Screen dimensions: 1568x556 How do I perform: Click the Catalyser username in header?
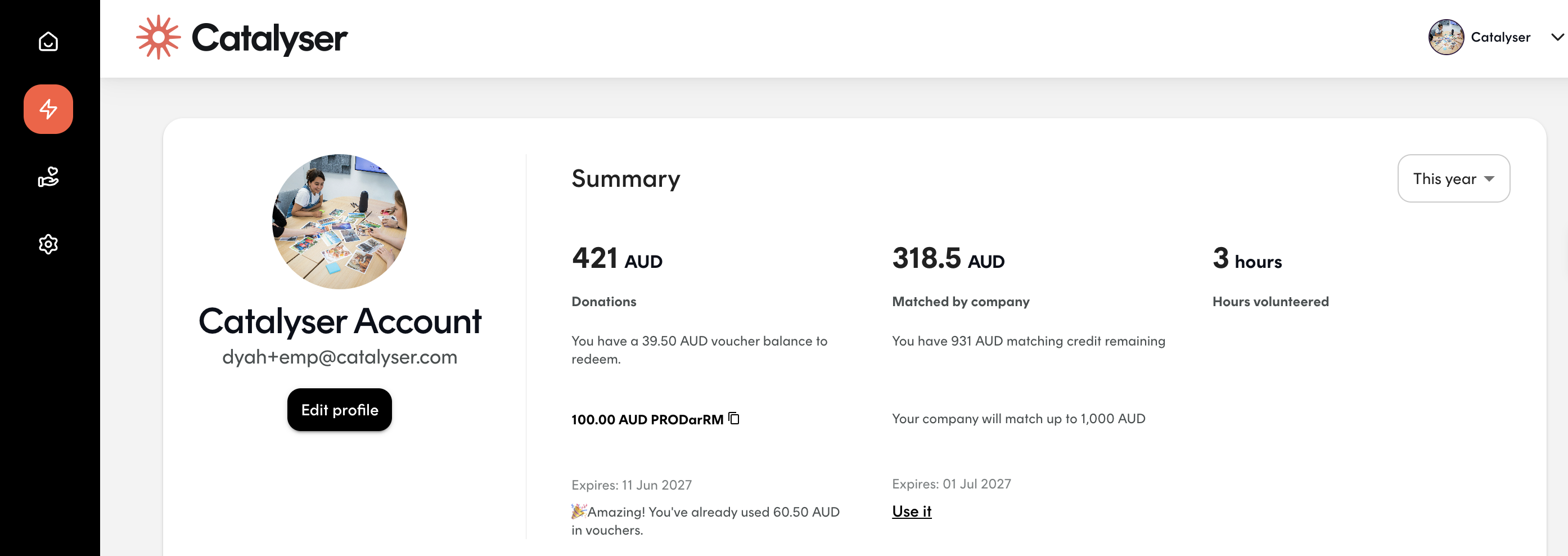[1501, 37]
